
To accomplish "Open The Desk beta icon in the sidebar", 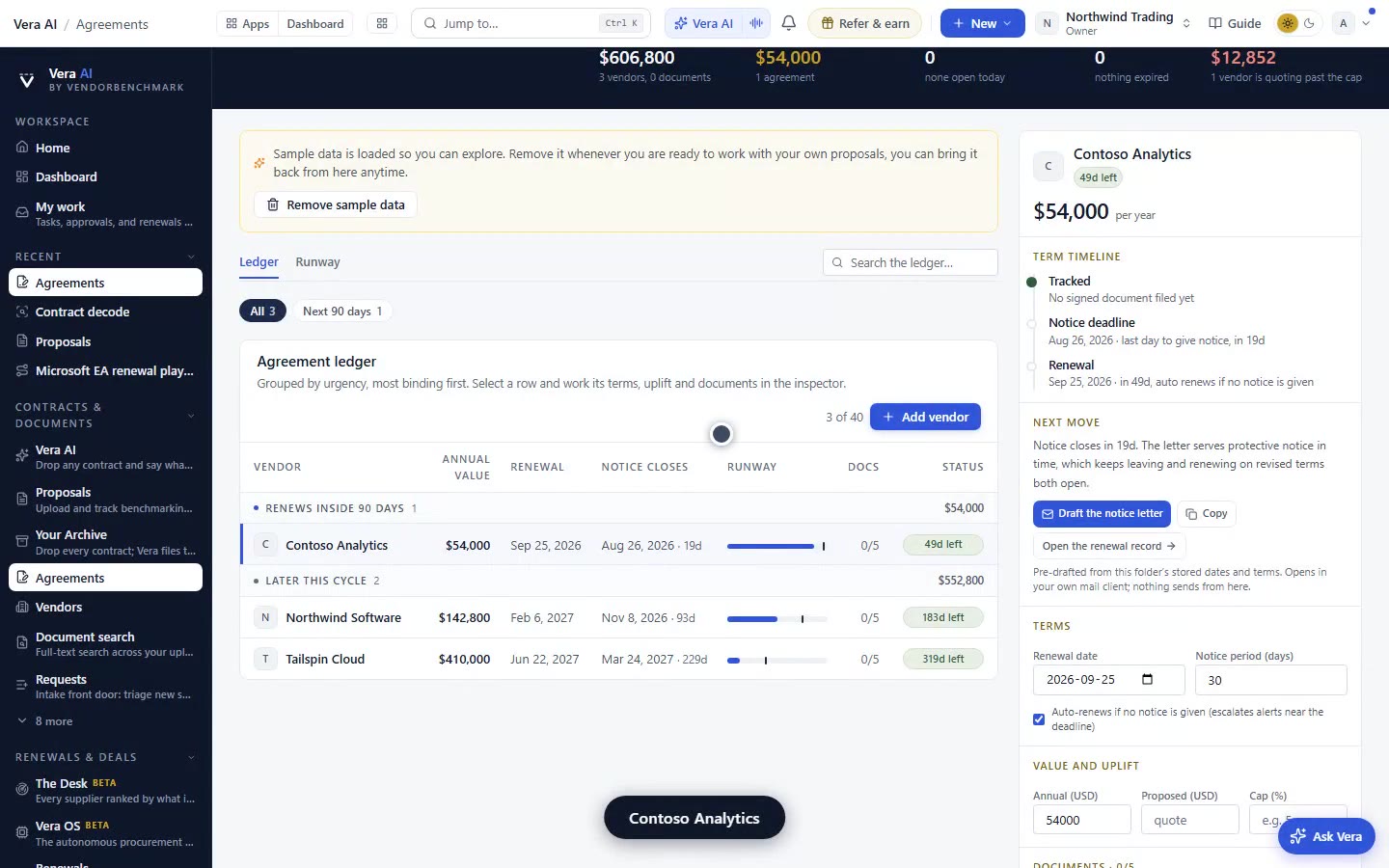I will [x=22, y=790].
